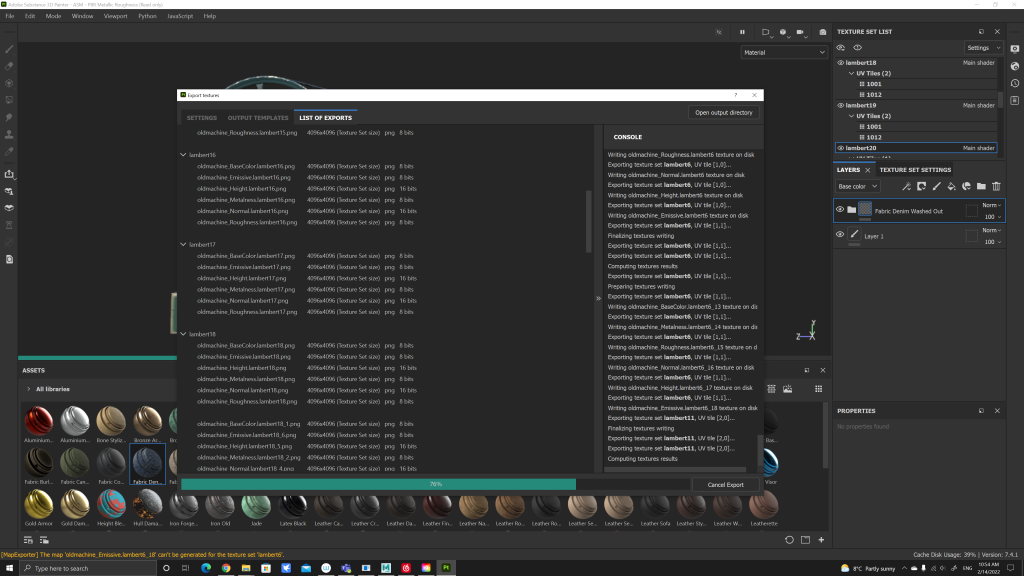Switch to the Output Templates tab

(x=258, y=118)
